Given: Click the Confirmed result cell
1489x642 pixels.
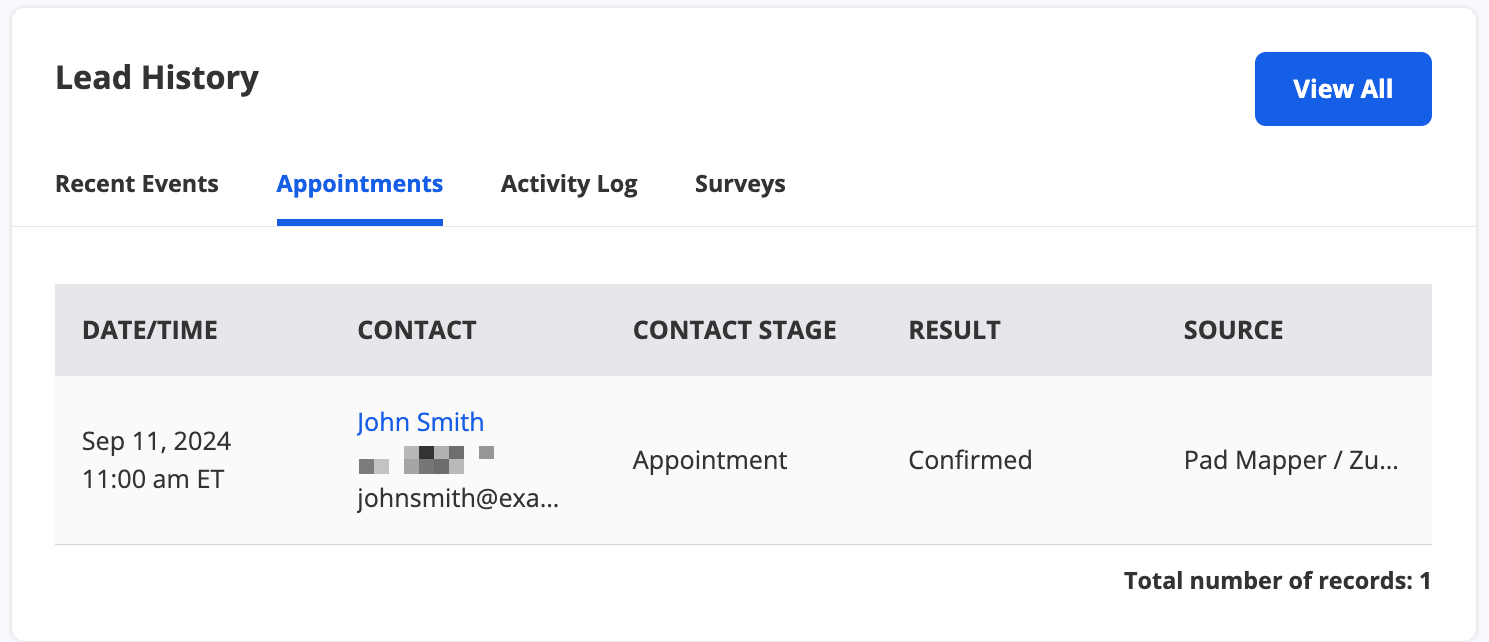Looking at the screenshot, I should [x=970, y=460].
